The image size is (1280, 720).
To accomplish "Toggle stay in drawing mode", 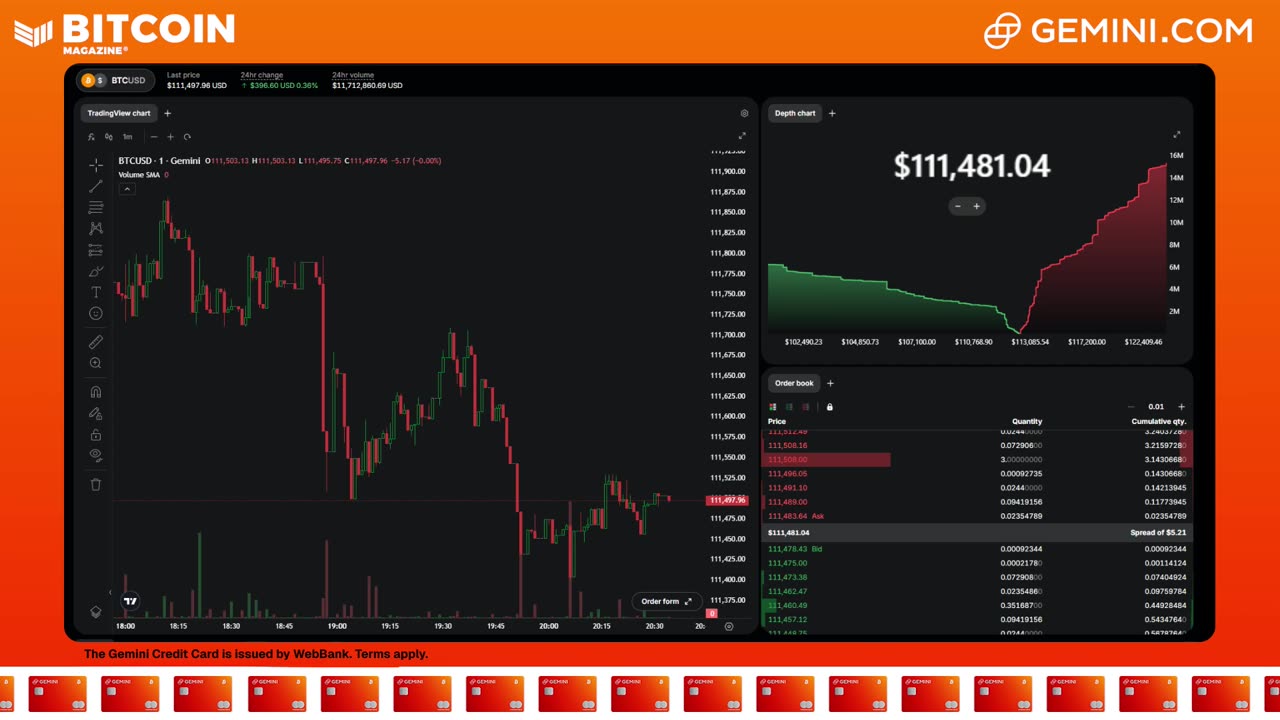I will coord(96,413).
